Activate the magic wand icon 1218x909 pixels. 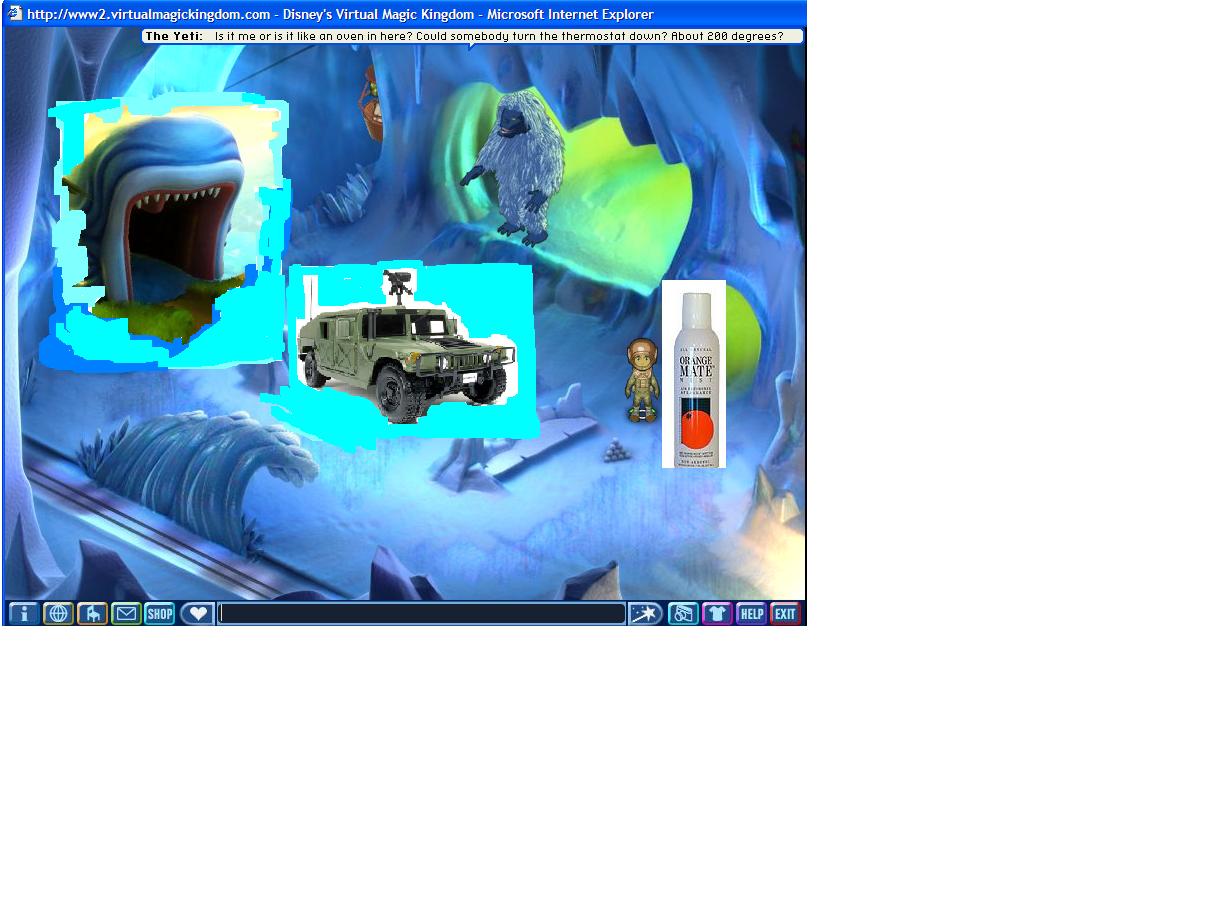tap(646, 613)
